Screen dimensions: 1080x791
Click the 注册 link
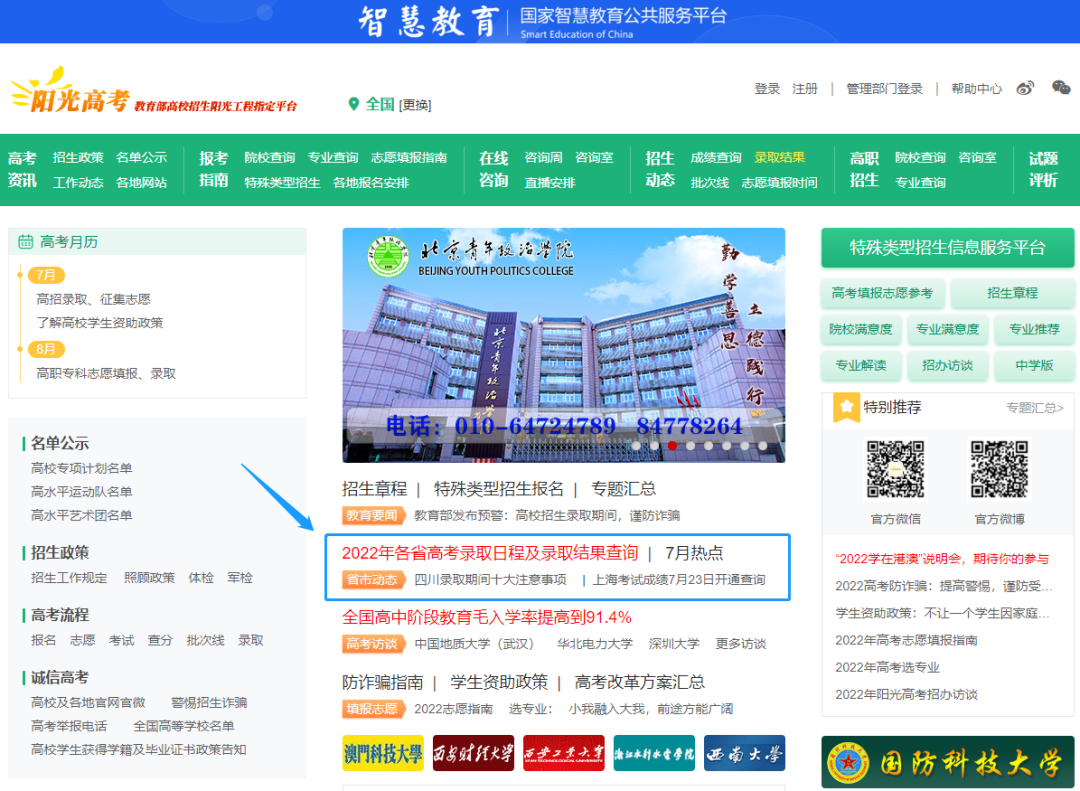pyautogui.click(x=804, y=89)
